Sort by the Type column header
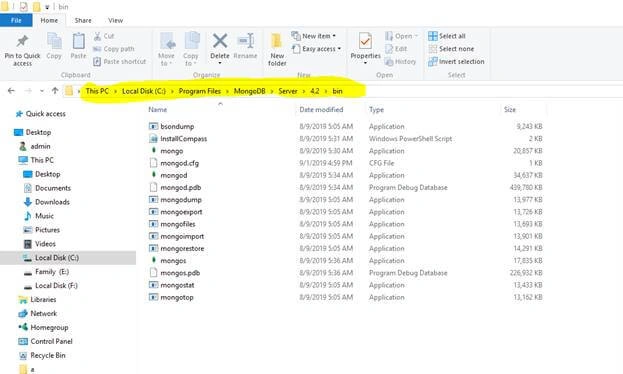This screenshot has width=623, height=374. click(376, 110)
